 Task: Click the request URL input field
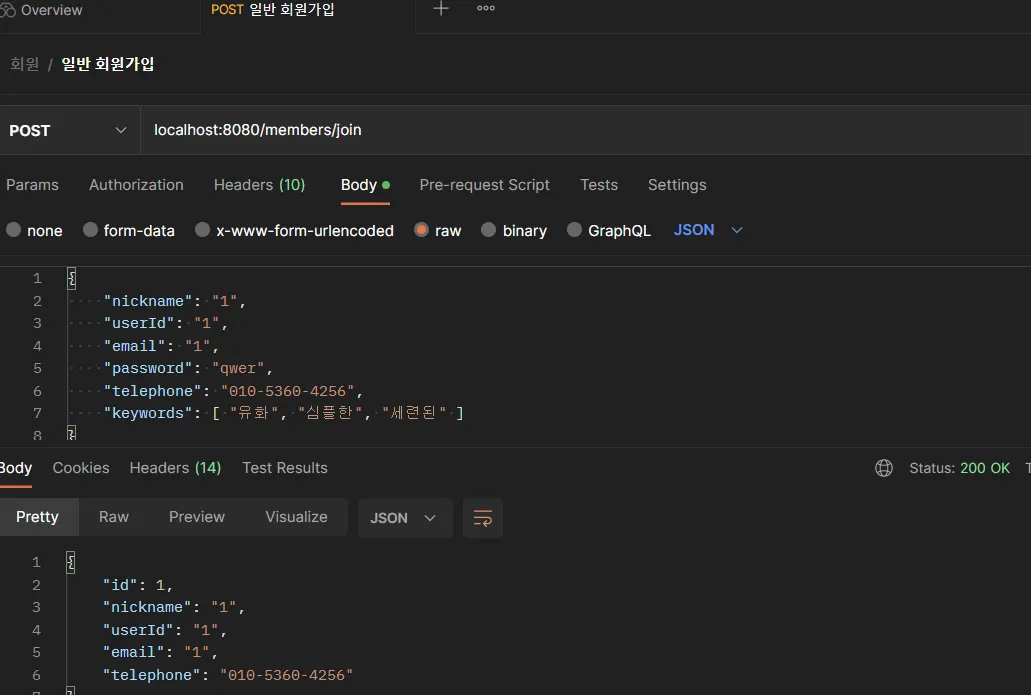coord(580,131)
